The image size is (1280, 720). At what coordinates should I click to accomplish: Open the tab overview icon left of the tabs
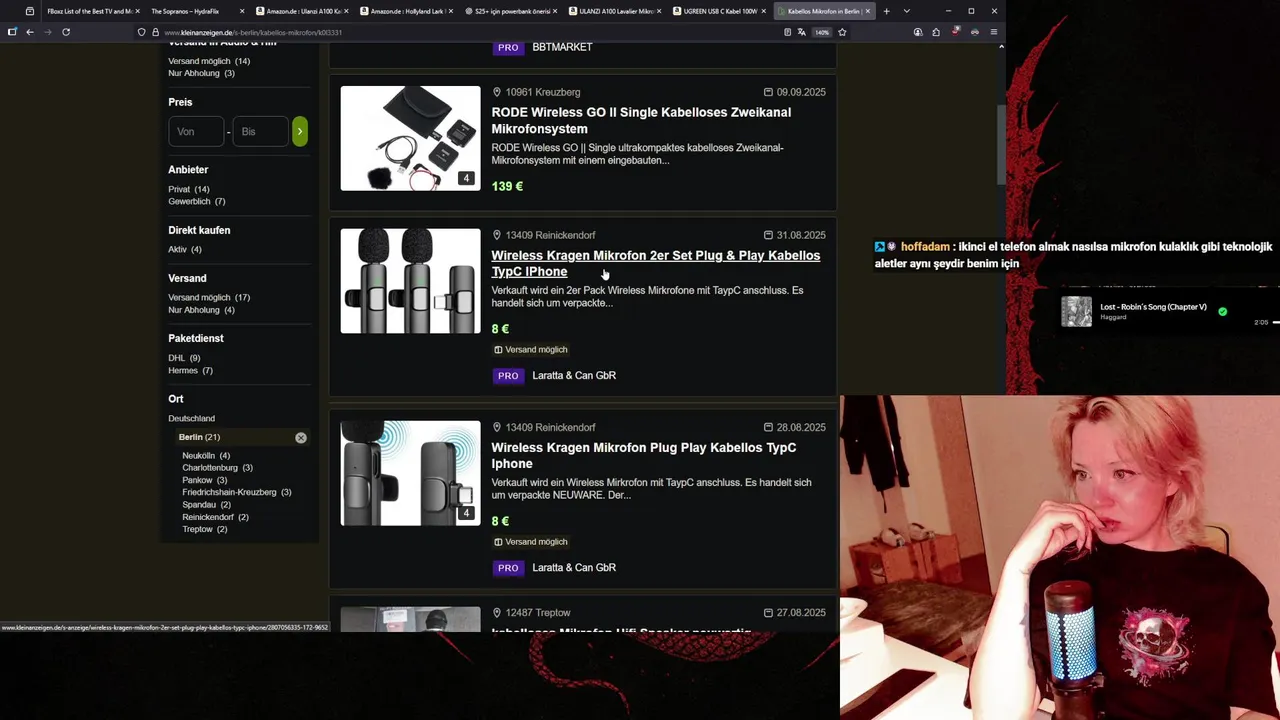30,11
